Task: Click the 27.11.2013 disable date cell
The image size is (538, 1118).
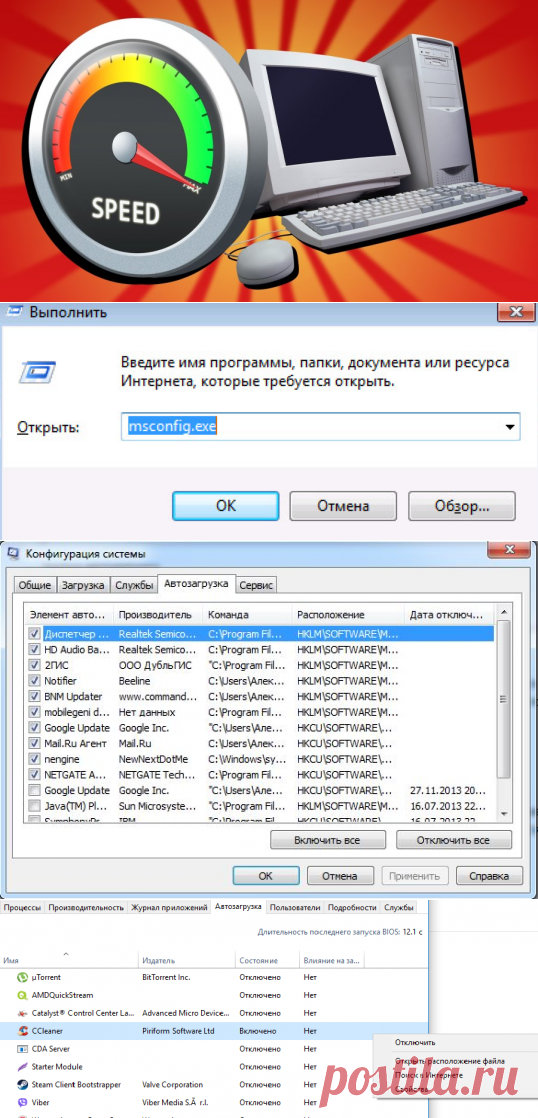Action: (448, 790)
